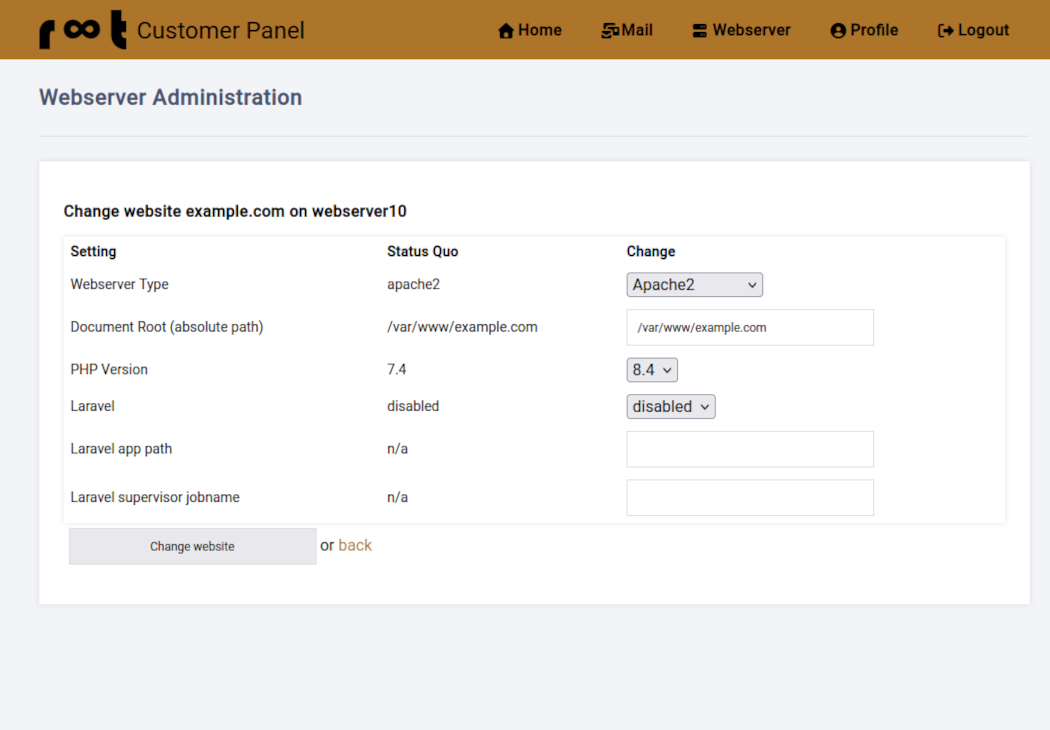Select the Webserver text in navigation
Image resolution: width=1050 pixels, height=730 pixels.
[751, 30]
